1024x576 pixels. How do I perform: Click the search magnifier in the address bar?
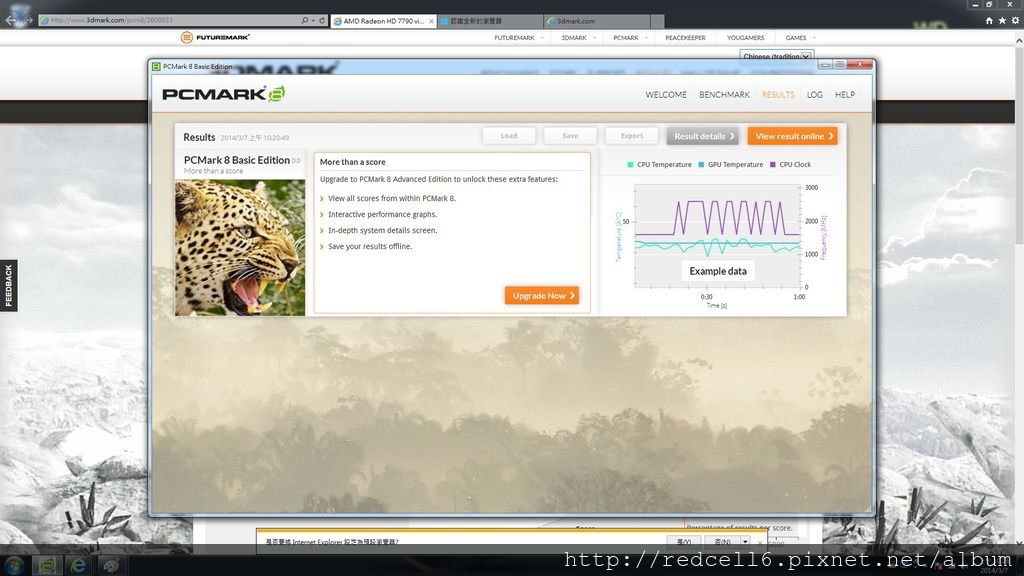[304, 20]
